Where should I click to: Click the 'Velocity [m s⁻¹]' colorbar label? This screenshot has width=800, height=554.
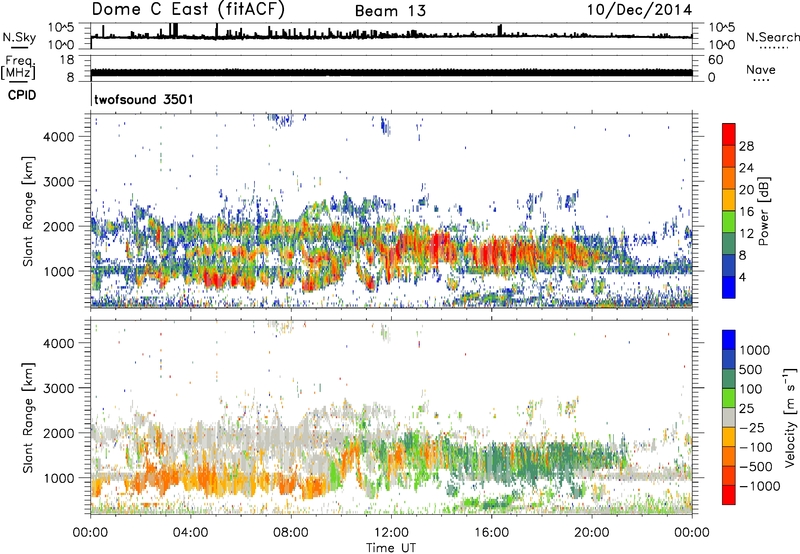[x=790, y=417]
